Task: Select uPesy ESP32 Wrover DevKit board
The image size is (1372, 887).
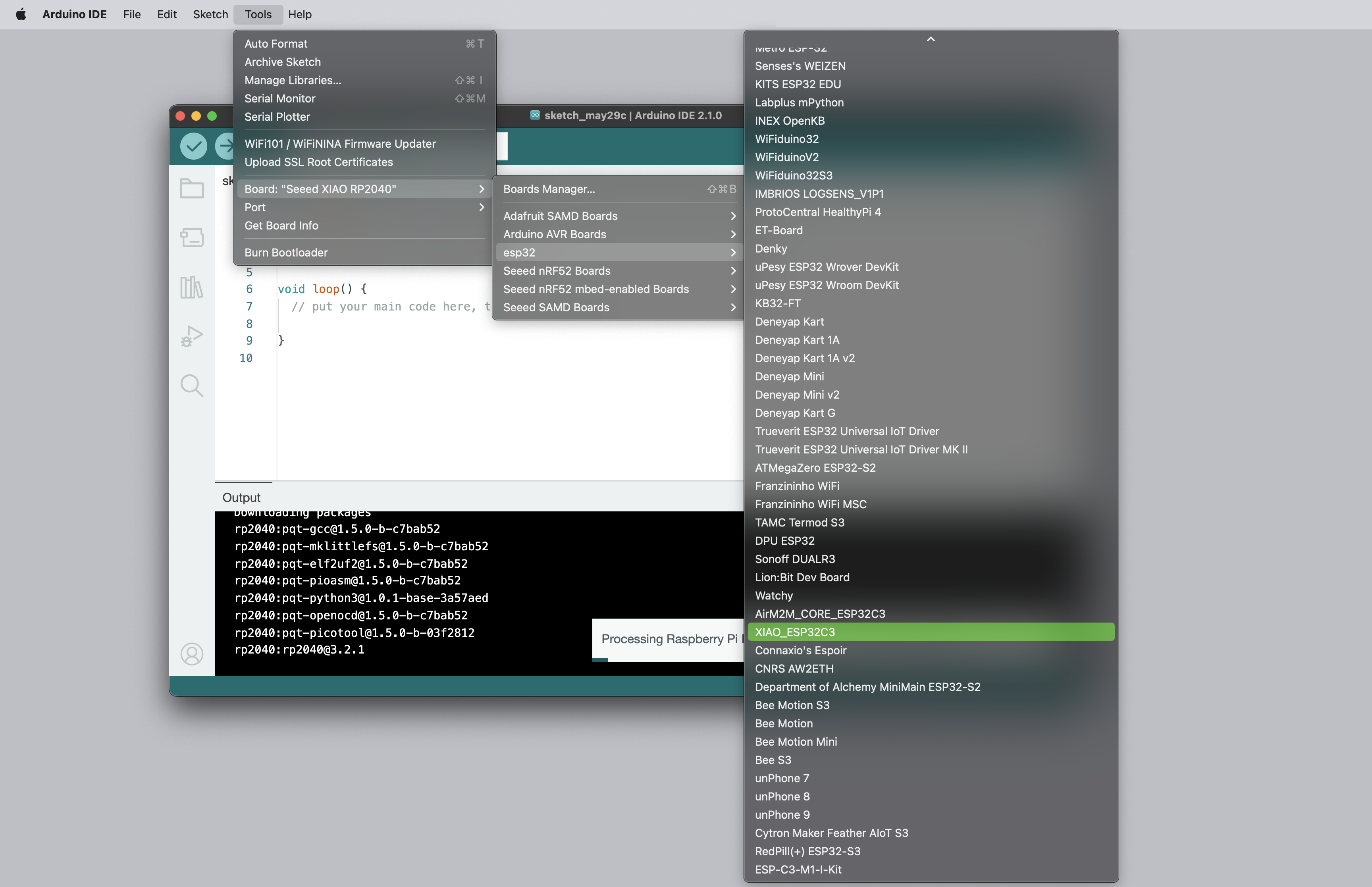Action: 931,267
